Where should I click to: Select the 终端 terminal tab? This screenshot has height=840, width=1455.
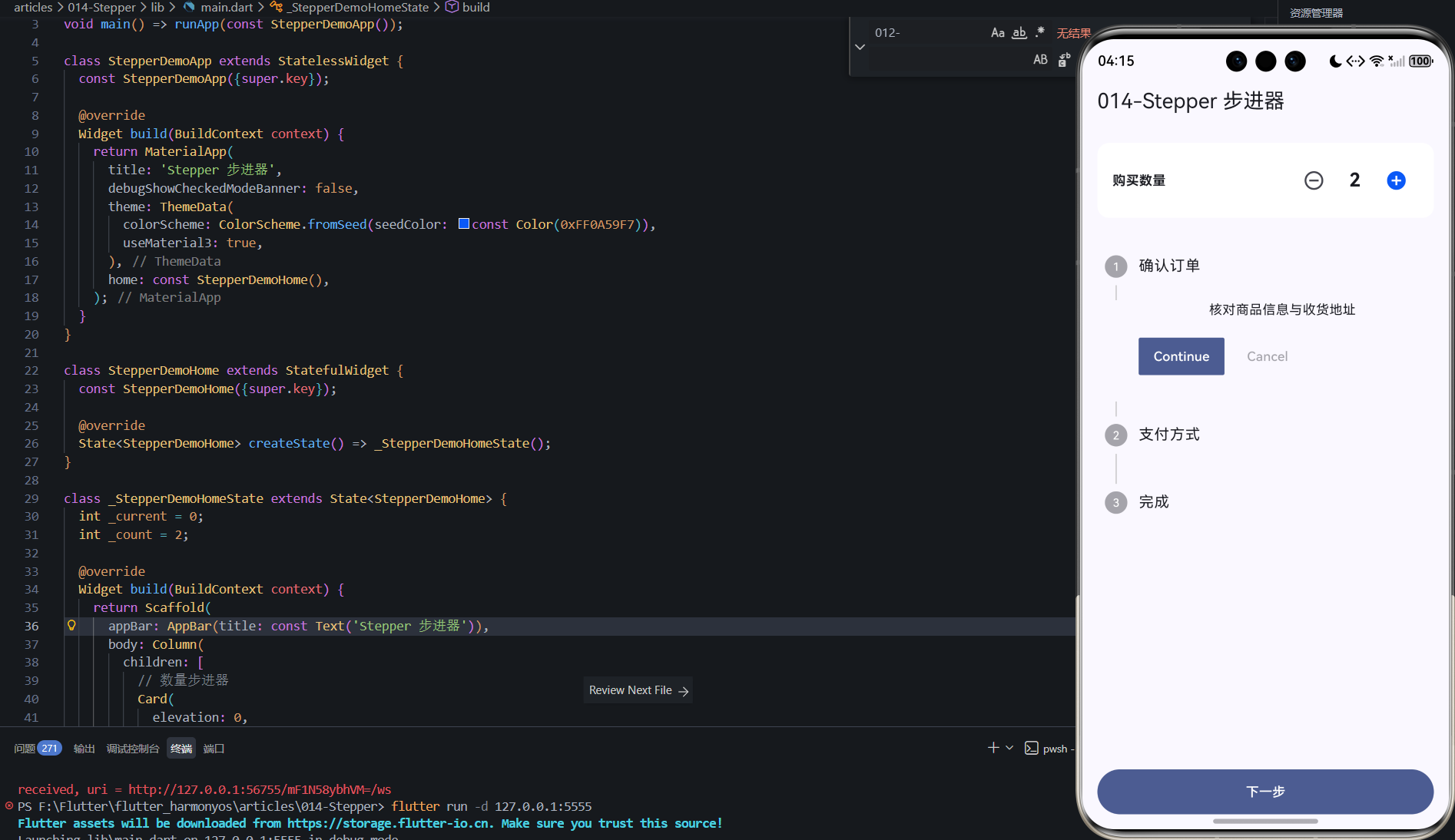tap(181, 749)
